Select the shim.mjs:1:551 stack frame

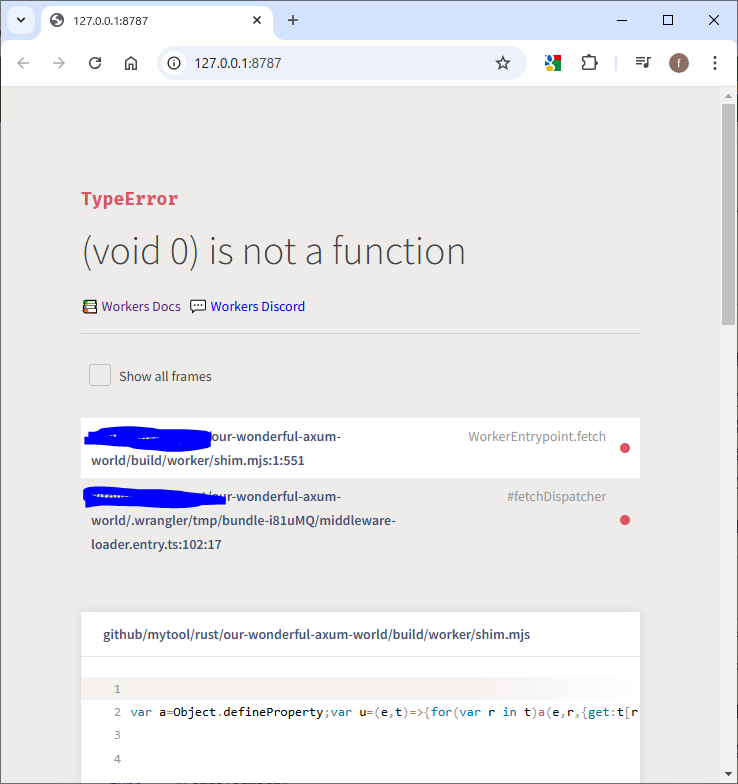(x=360, y=448)
